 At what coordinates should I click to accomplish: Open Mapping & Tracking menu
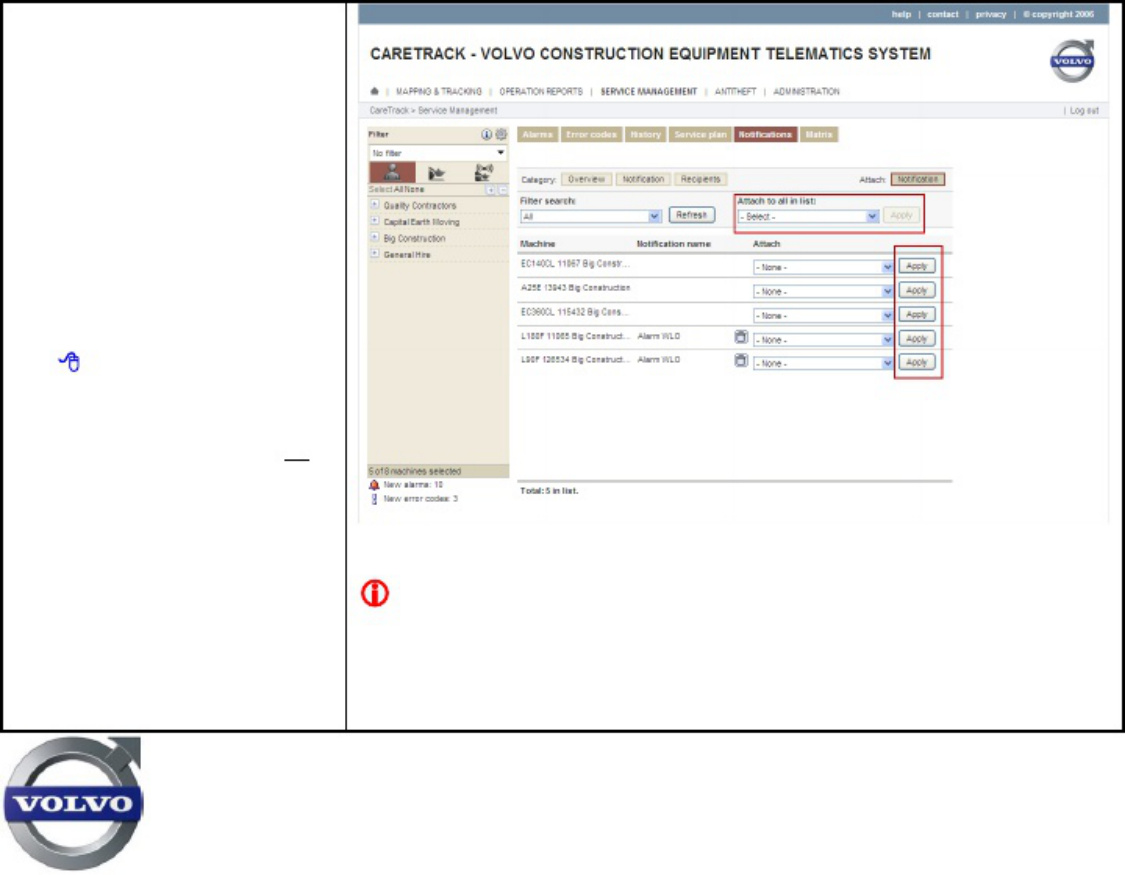click(x=439, y=92)
